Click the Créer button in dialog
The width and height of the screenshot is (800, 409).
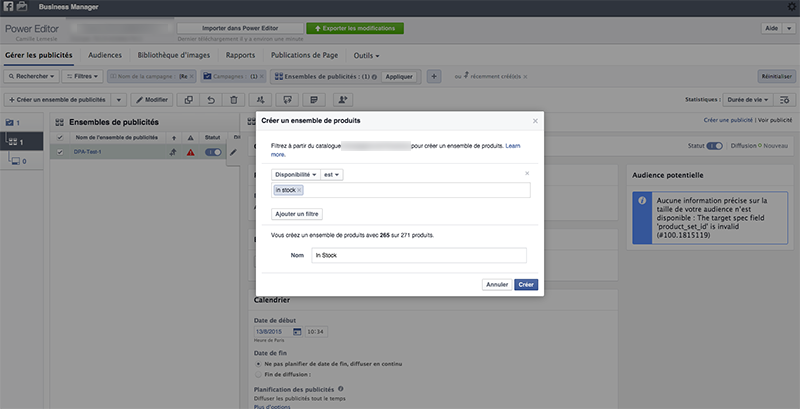526,285
